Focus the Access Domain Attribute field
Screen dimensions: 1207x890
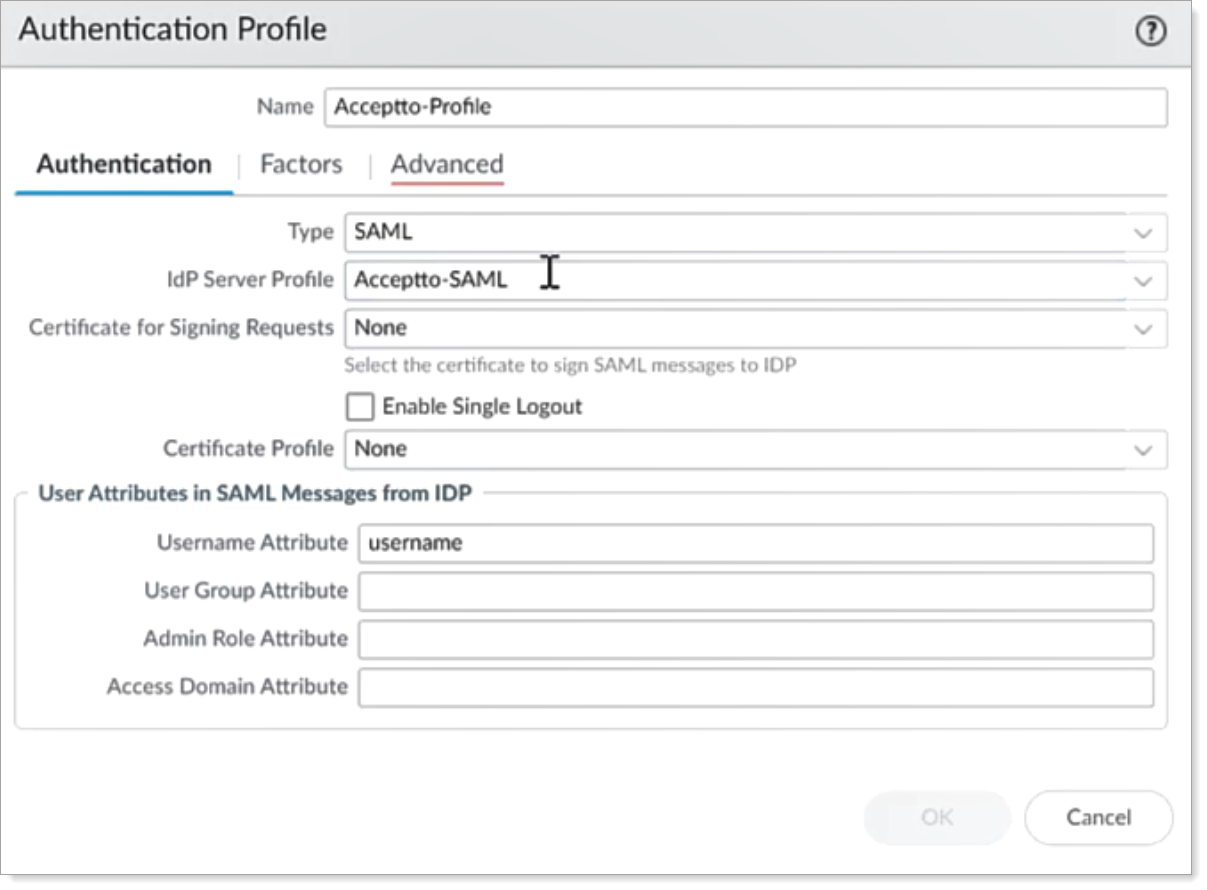(755, 687)
